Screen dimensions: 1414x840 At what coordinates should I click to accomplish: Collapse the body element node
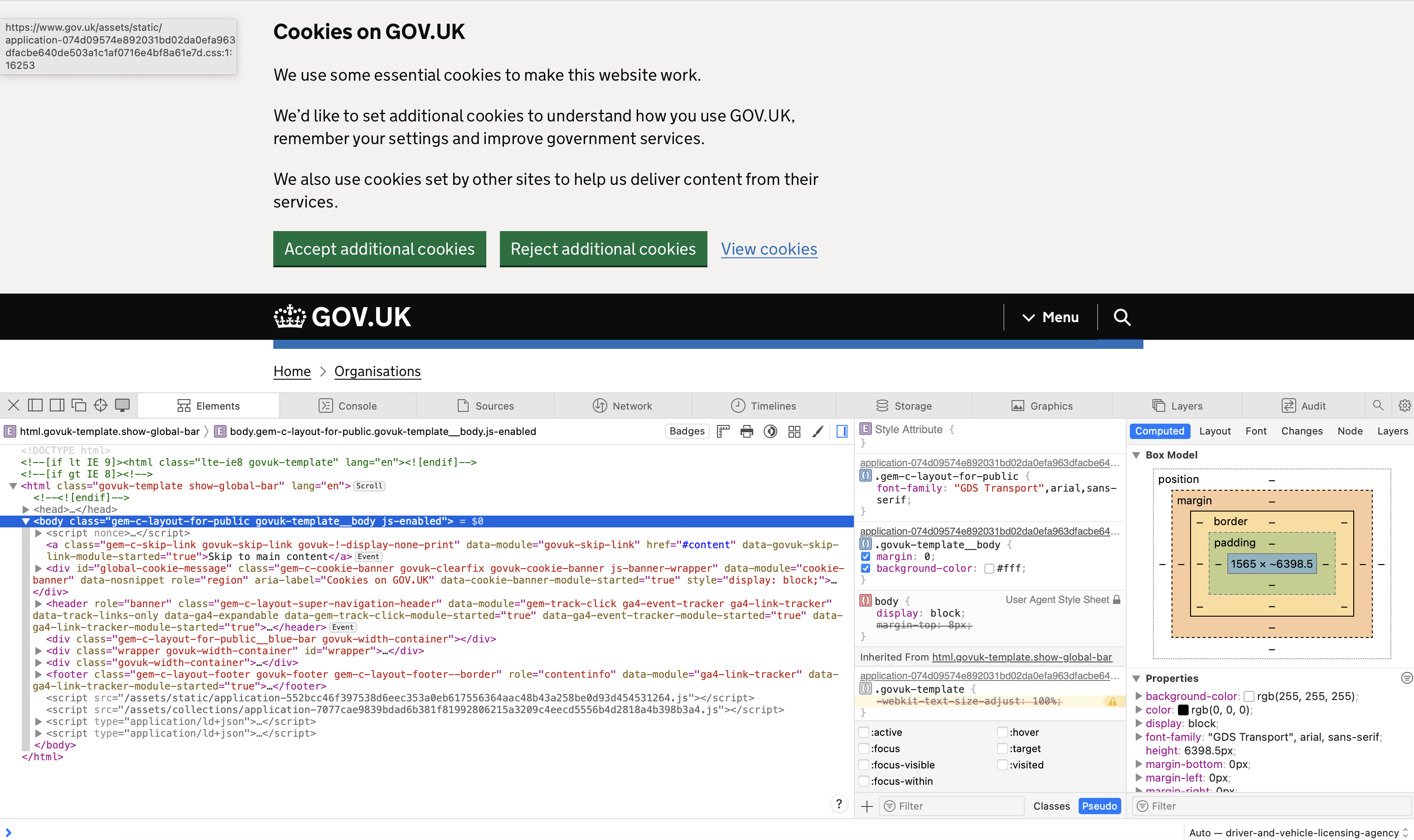(25, 521)
